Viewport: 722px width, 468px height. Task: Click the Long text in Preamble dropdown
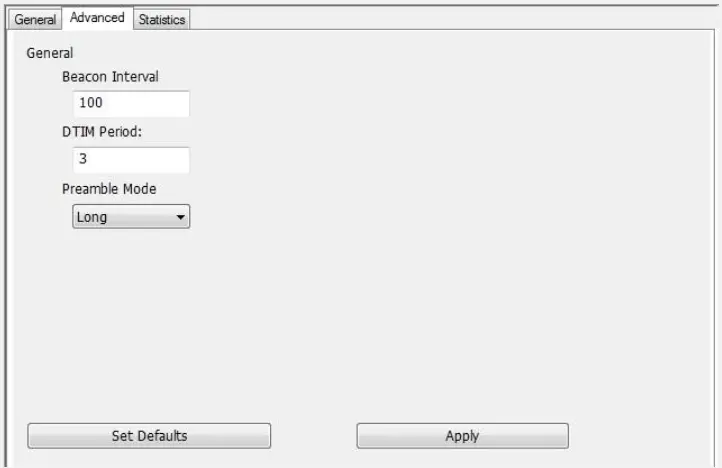[x=92, y=217]
